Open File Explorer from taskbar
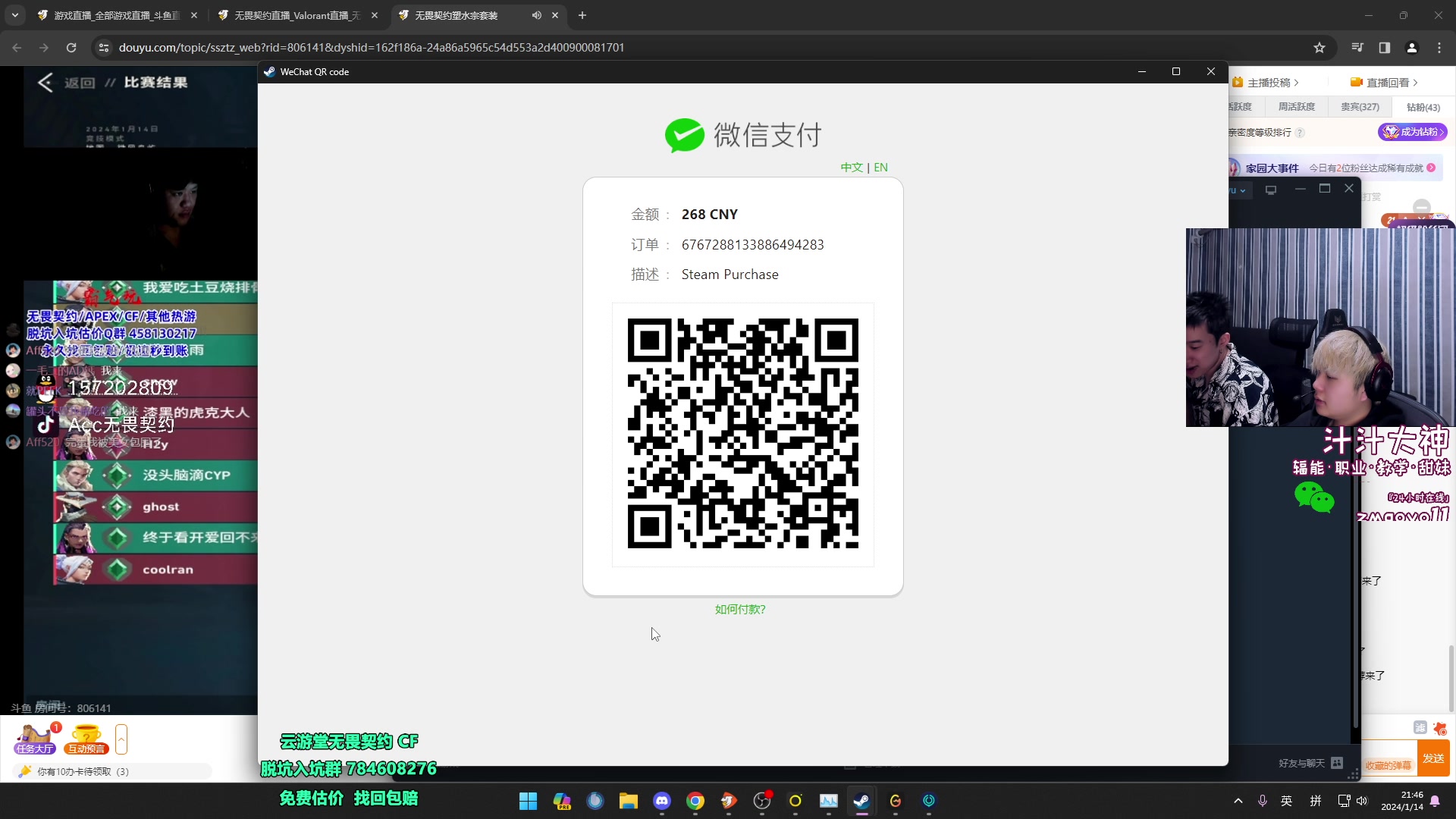Image resolution: width=1456 pixels, height=819 pixels. (x=629, y=801)
